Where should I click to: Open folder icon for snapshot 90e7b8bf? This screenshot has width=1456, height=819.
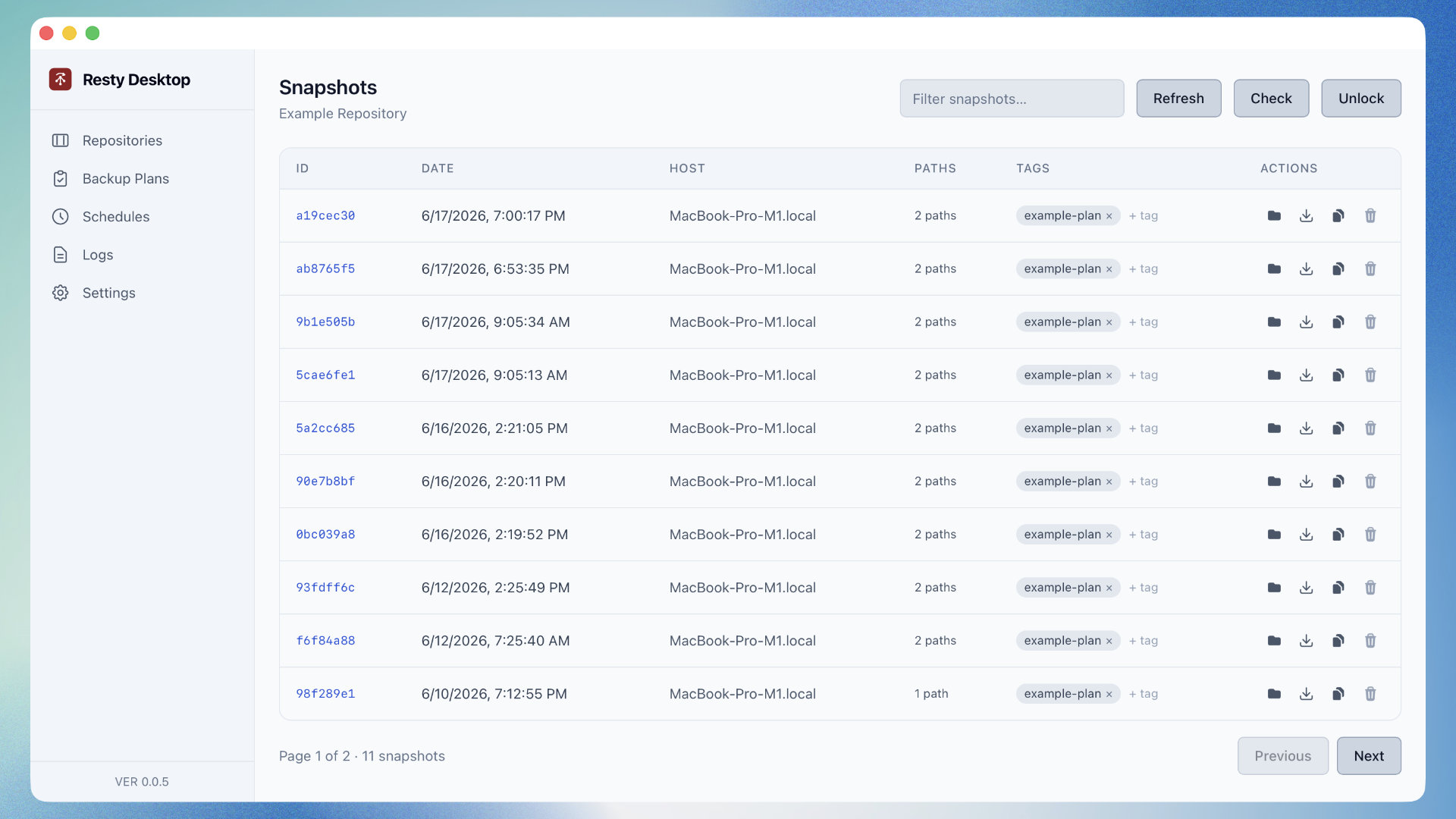1274,481
